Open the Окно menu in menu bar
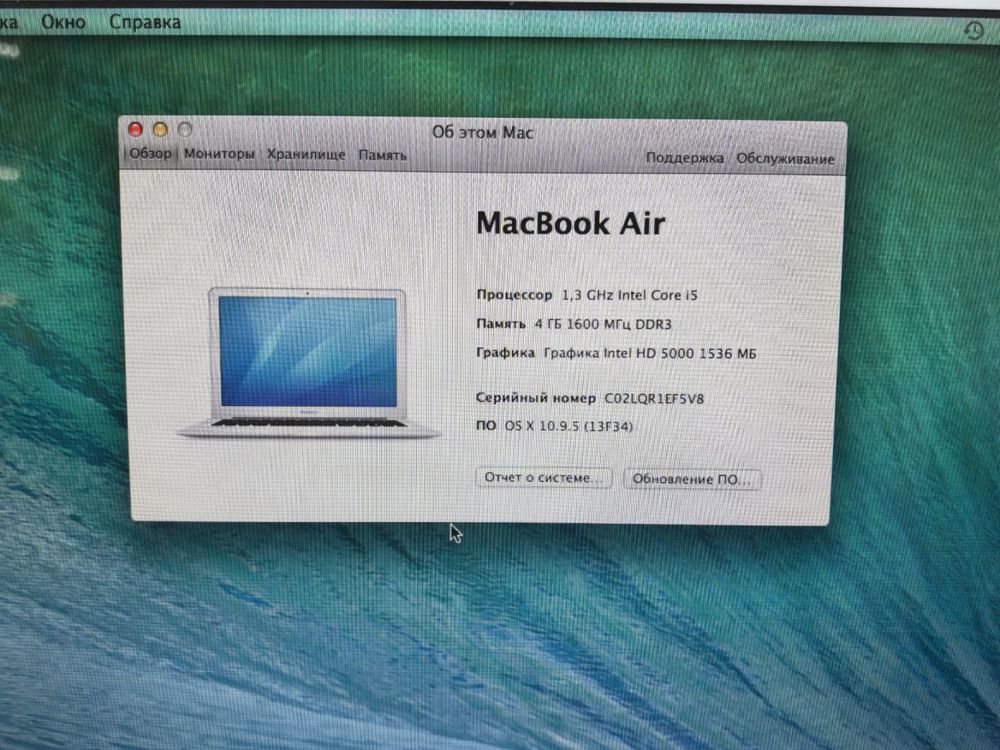 coord(63,22)
